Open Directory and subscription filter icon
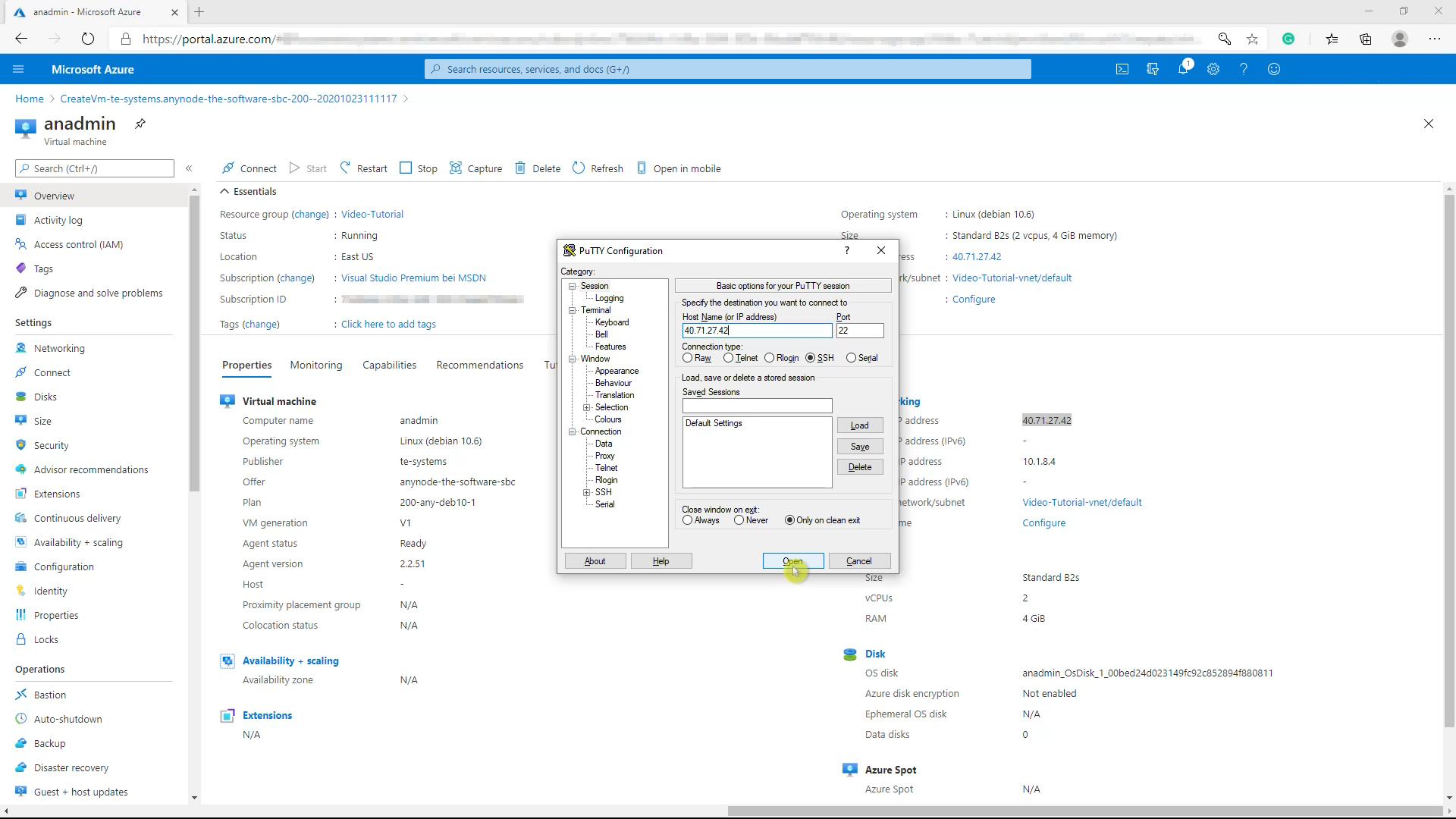 [x=1153, y=69]
